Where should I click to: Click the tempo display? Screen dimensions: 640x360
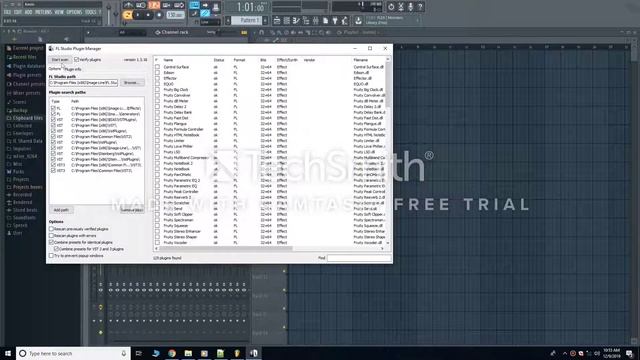click(x=176, y=15)
